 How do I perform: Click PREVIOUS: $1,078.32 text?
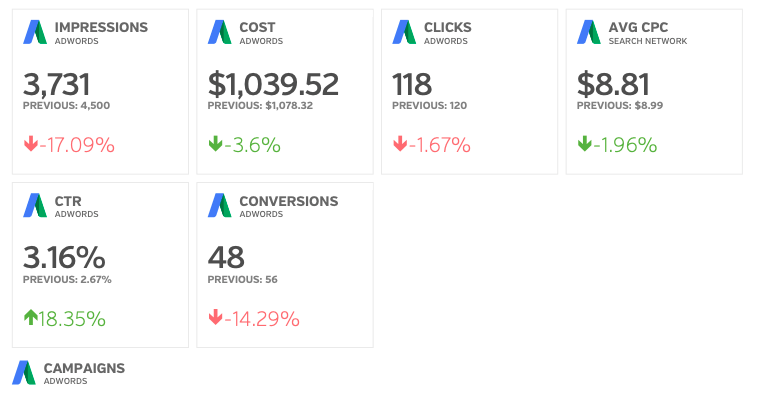[x=260, y=105]
